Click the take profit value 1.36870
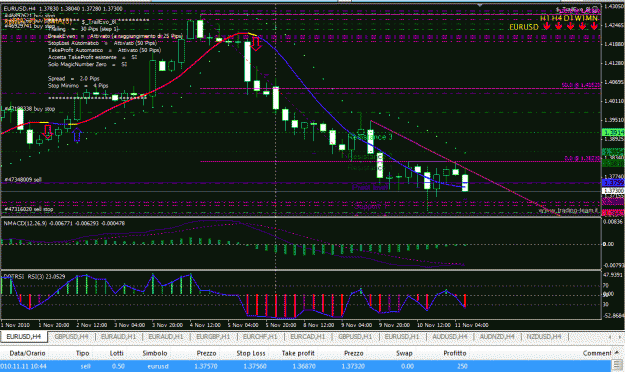The height and width of the screenshot is (372, 625). coord(305,366)
